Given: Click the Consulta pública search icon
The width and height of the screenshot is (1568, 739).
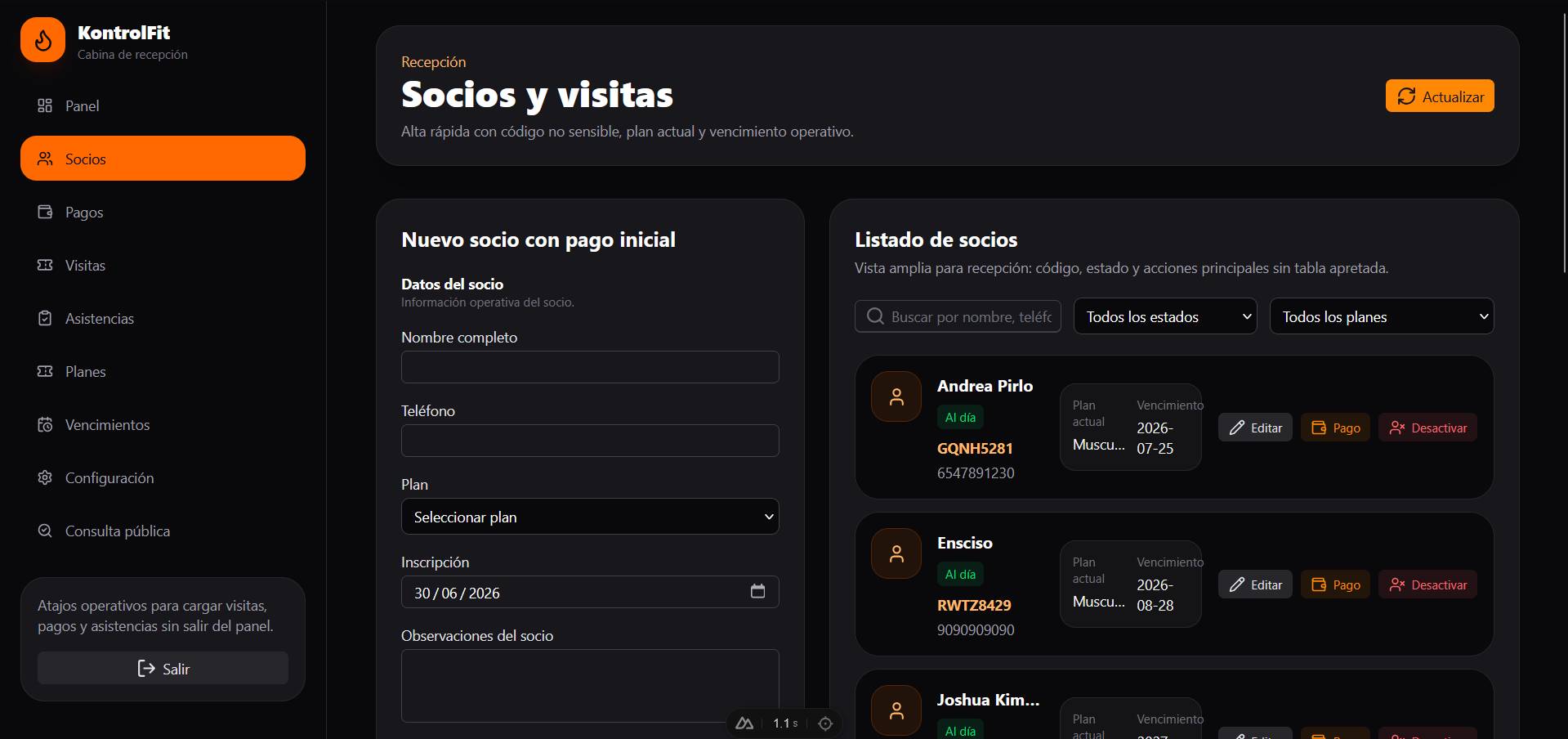Looking at the screenshot, I should 45,531.
